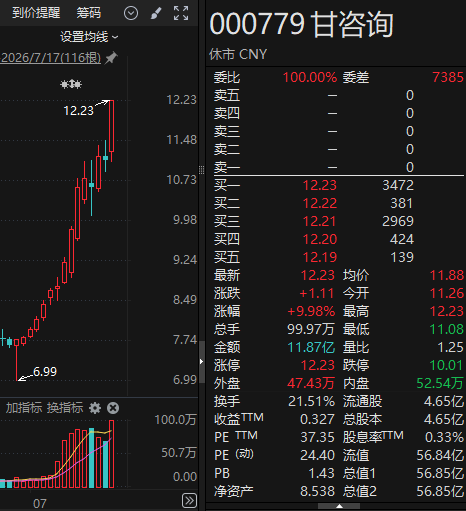
Task: Click the tallest red volume bar
Action: point(112,454)
